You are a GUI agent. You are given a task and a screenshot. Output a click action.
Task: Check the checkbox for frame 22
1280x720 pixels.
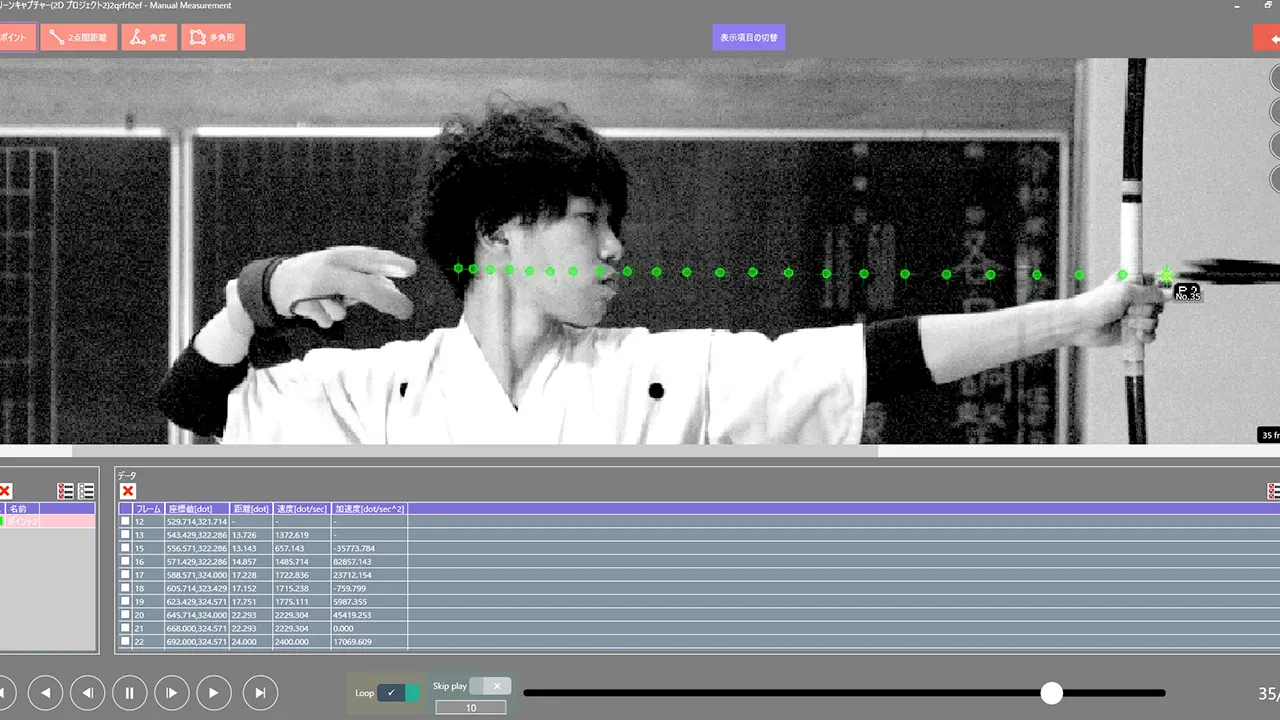pos(125,641)
